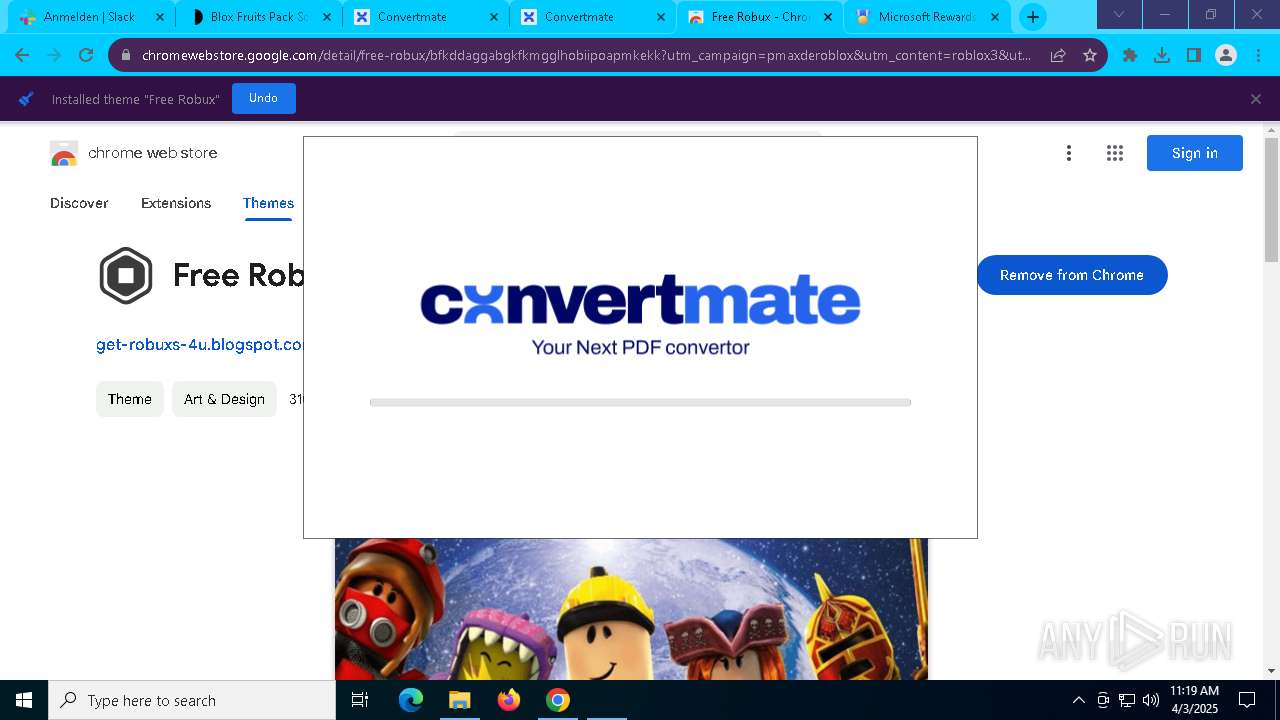Go to Extensions section
Screen dimensions: 1280x720
[176, 203]
